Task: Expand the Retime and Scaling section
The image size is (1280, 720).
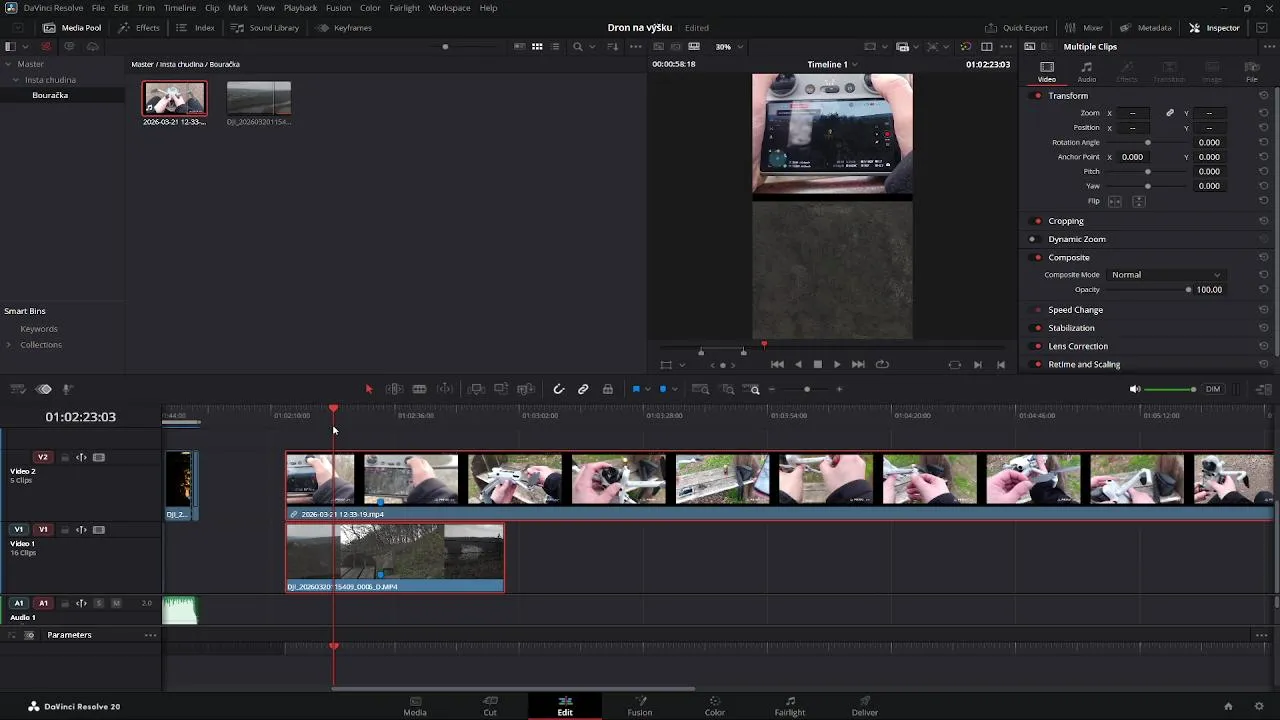Action: tap(1084, 365)
